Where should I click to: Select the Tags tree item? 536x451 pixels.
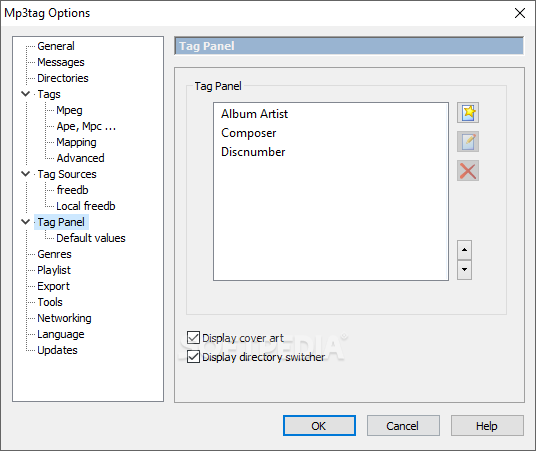[x=49, y=94]
